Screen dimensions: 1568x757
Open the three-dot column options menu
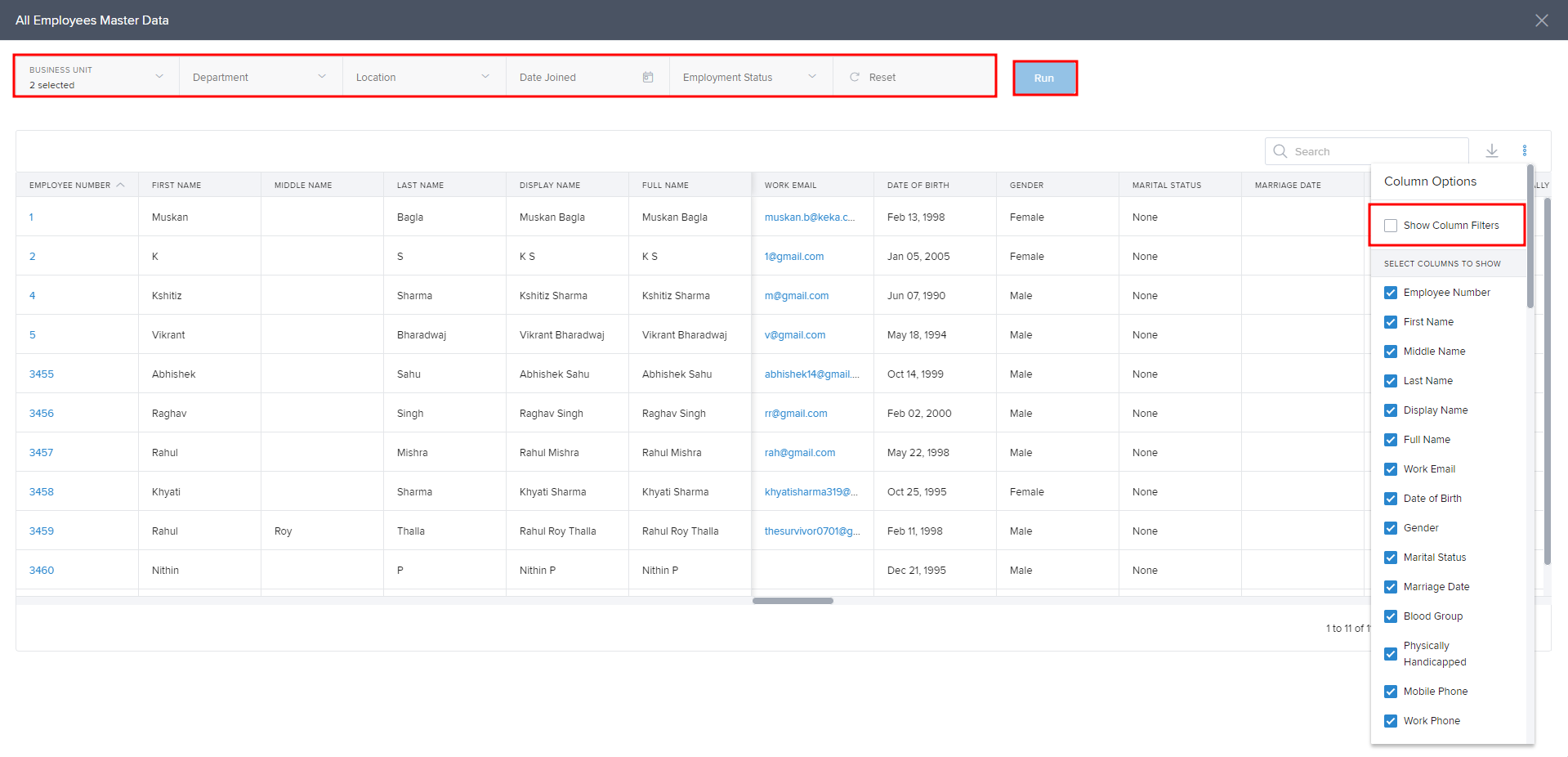click(1524, 150)
